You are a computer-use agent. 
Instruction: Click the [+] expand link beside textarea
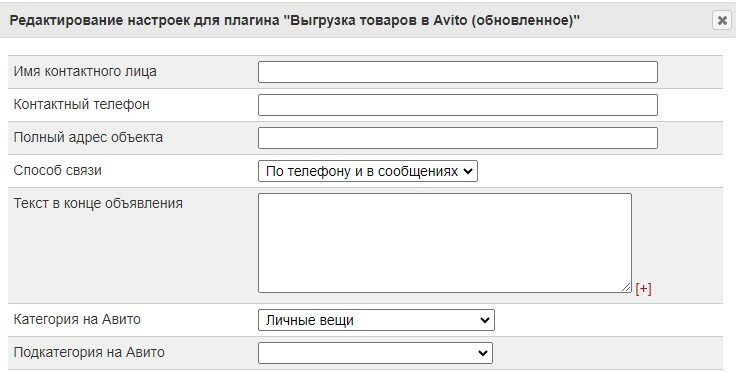coord(643,288)
